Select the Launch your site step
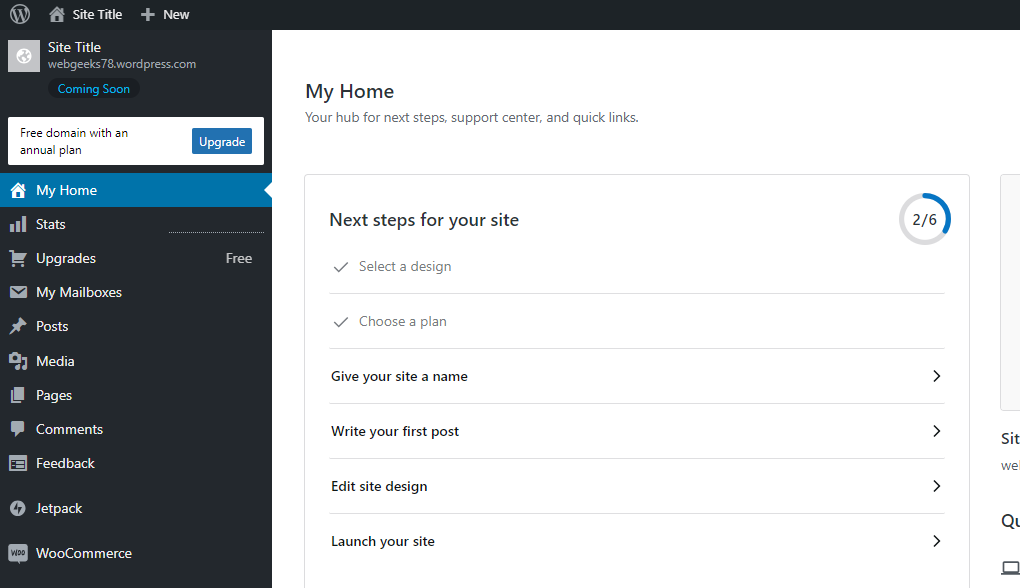 click(637, 541)
